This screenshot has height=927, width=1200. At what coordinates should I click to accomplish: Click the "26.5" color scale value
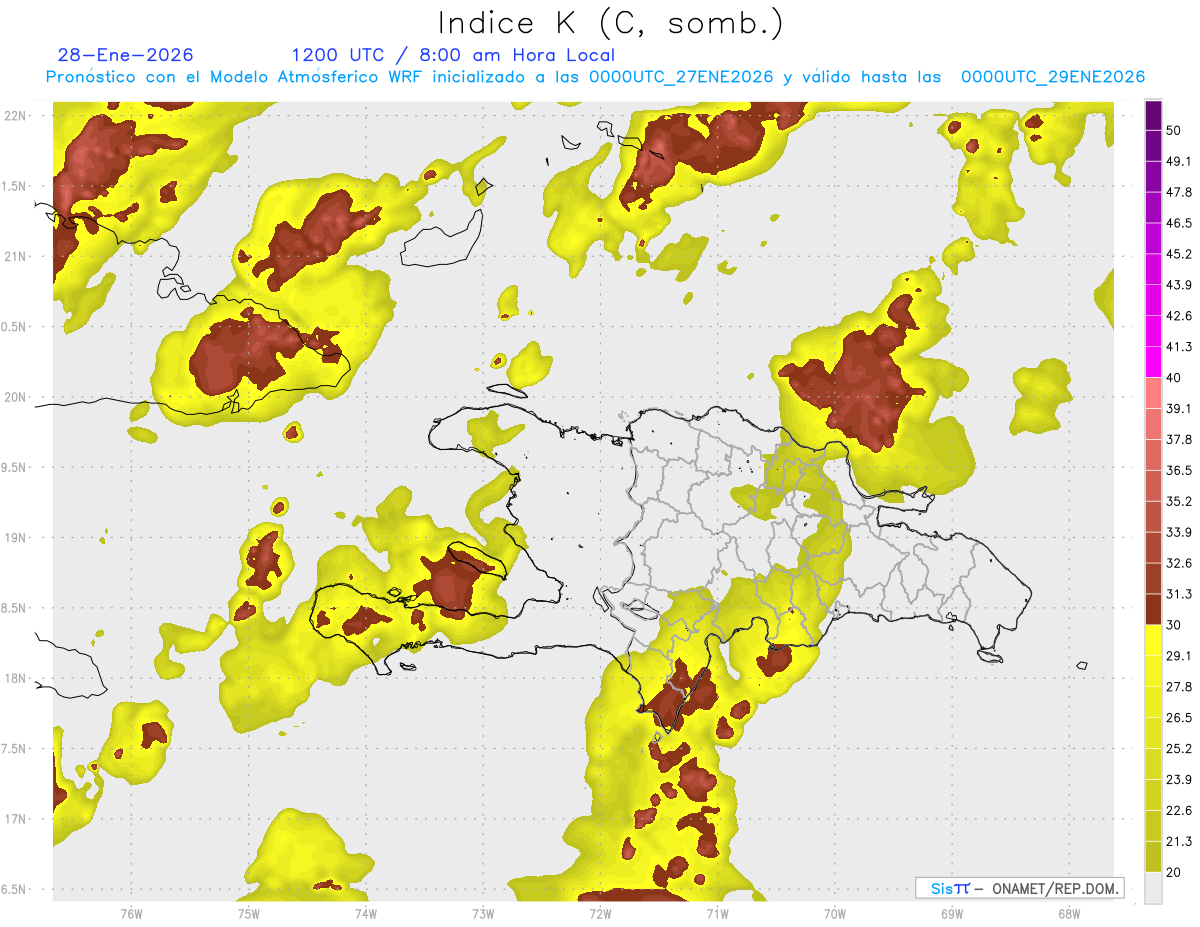[x=1179, y=718]
